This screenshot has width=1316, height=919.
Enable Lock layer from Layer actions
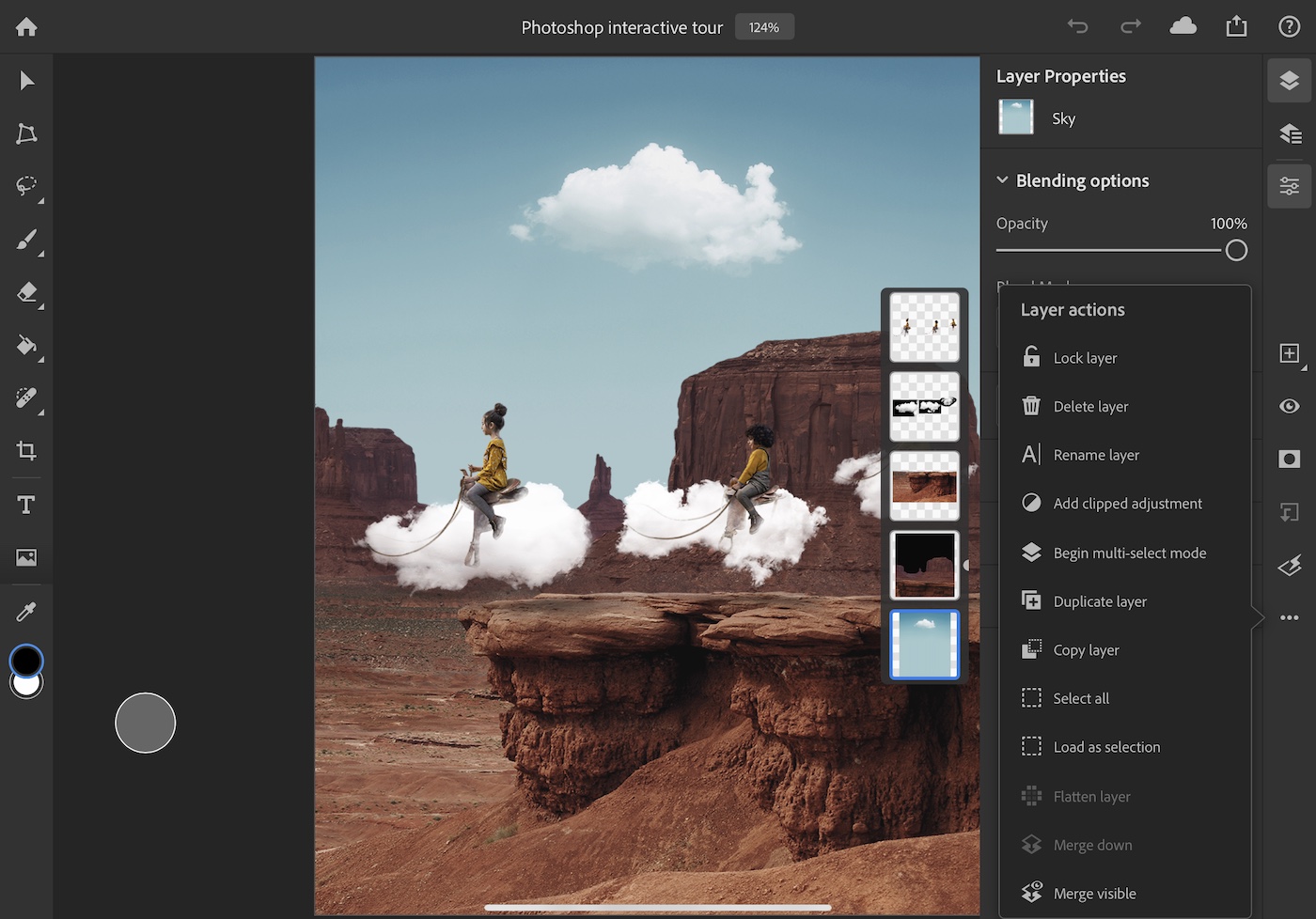tap(1086, 357)
